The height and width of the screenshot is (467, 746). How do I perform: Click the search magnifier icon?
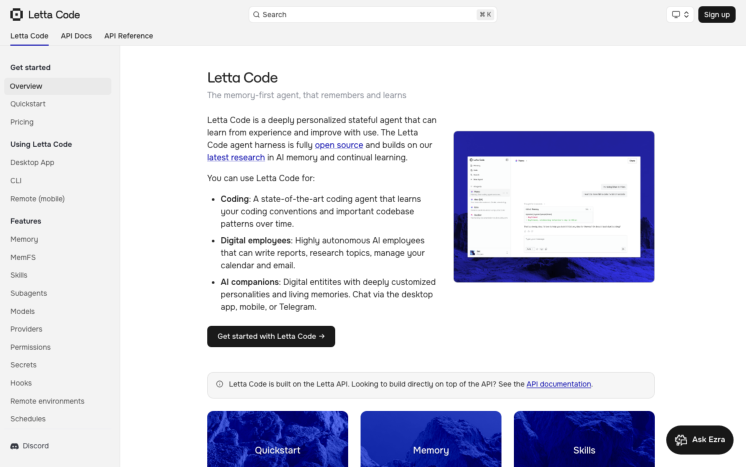tap(256, 15)
